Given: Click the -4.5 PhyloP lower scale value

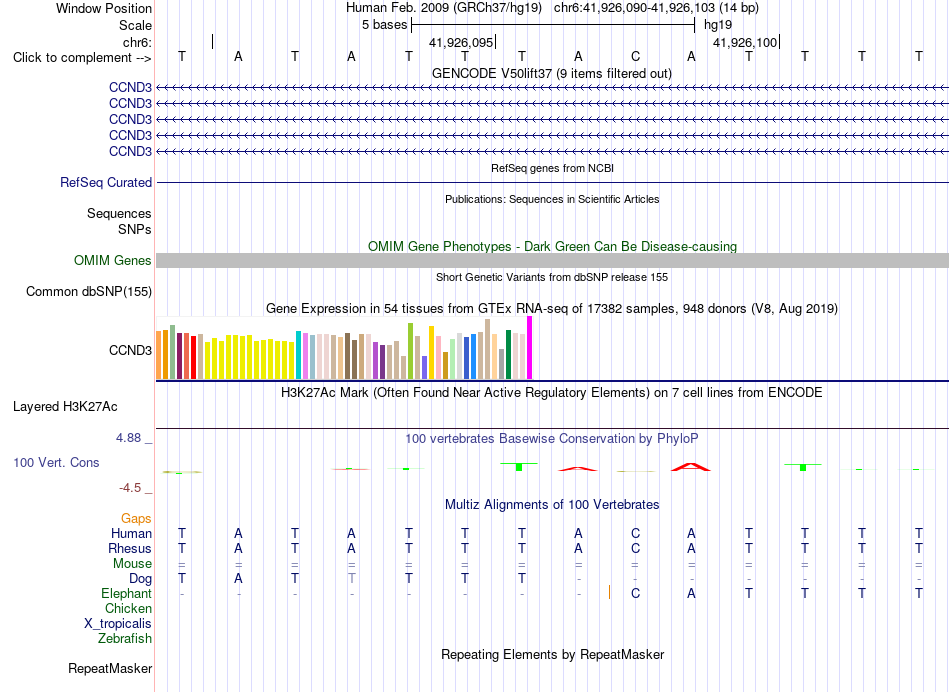Looking at the screenshot, I should coord(130,488).
